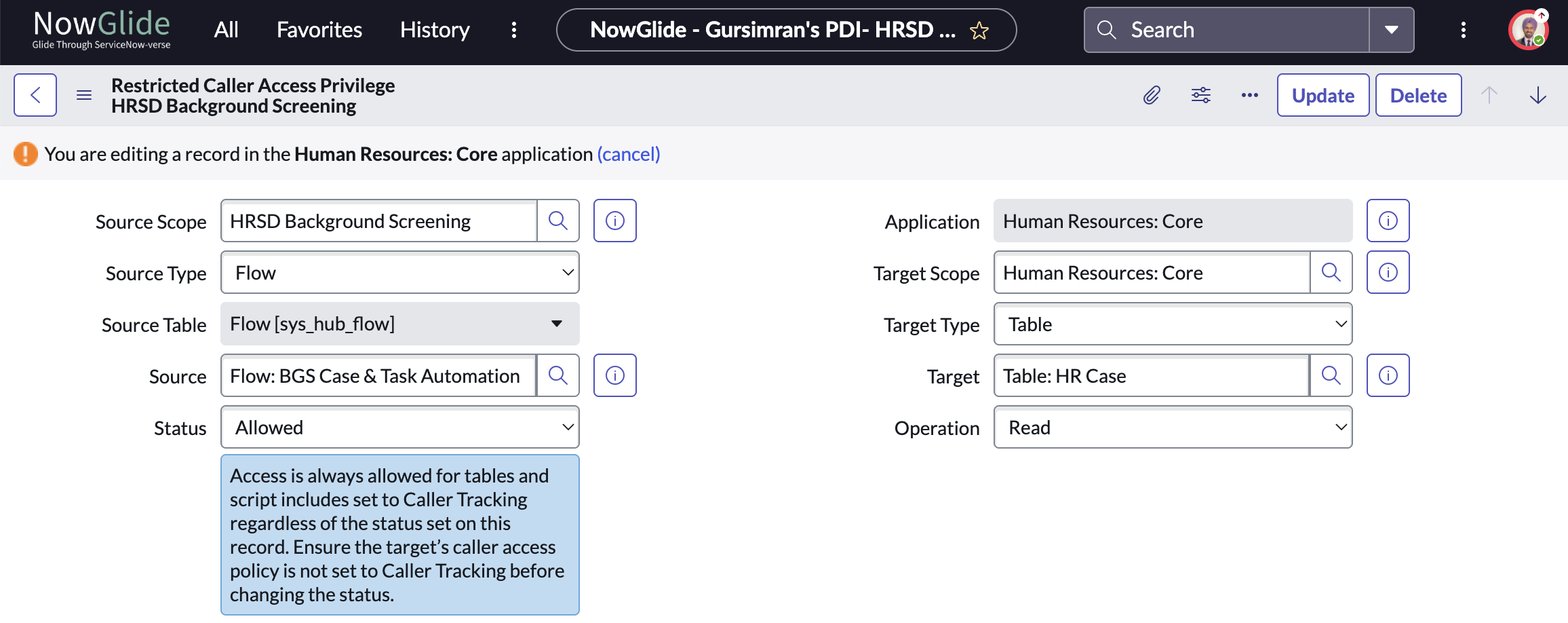Click the orange warning icon in the banner
This screenshot has width=1568, height=623.
click(26, 154)
